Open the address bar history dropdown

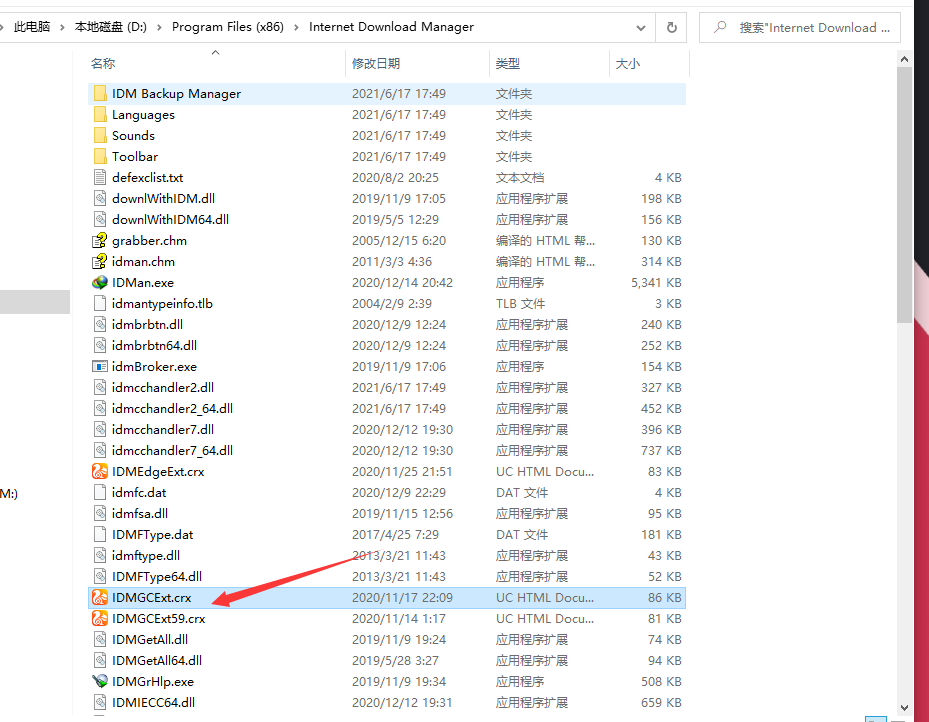641,27
